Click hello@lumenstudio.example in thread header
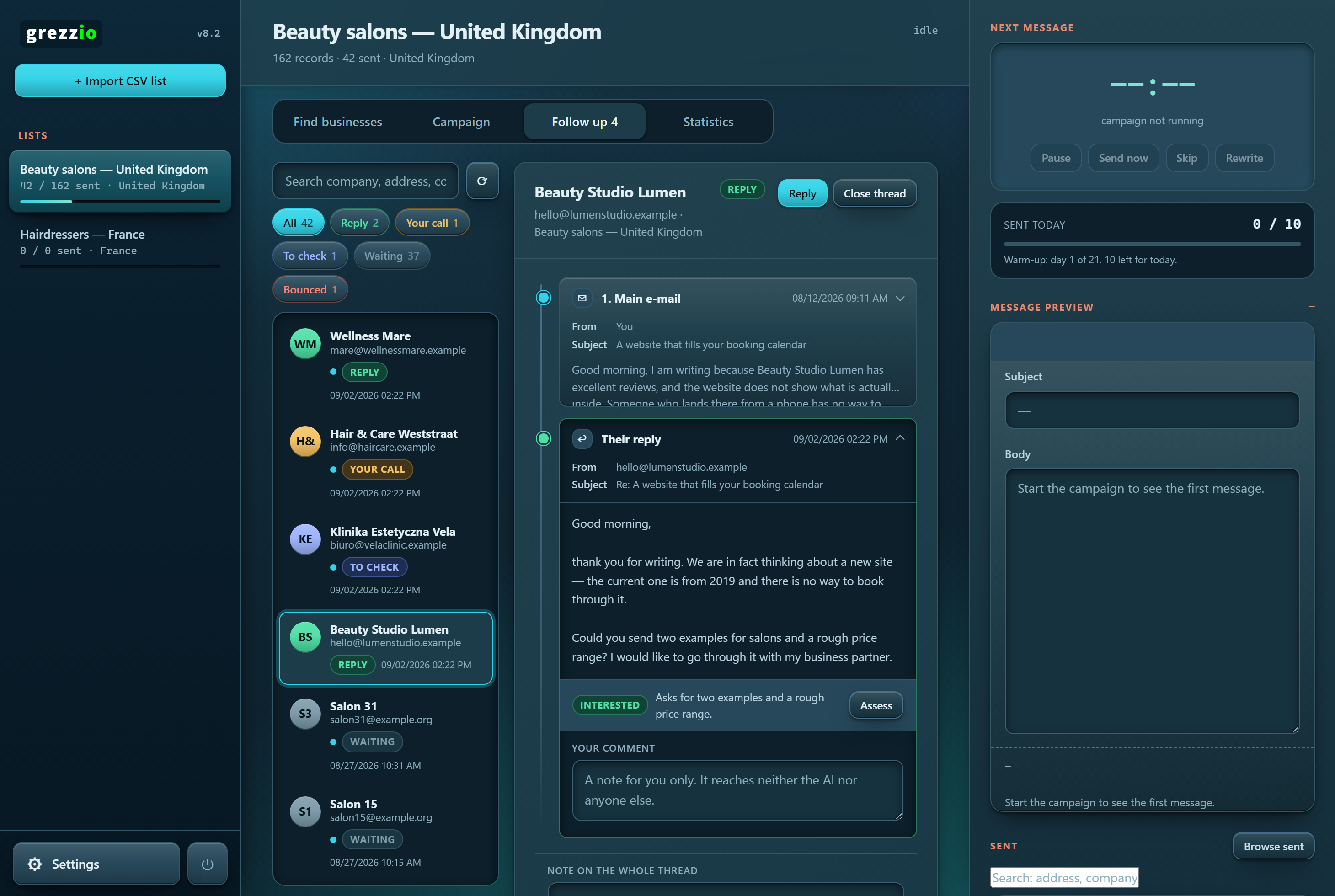This screenshot has width=1335, height=896. click(x=605, y=214)
